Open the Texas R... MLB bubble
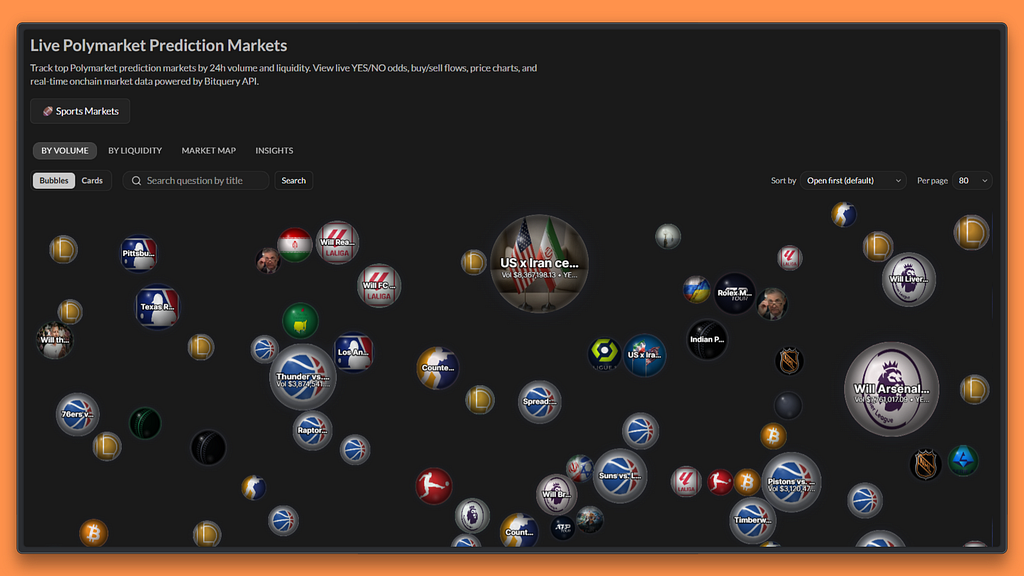Screen dimensions: 1024x576 157,306
